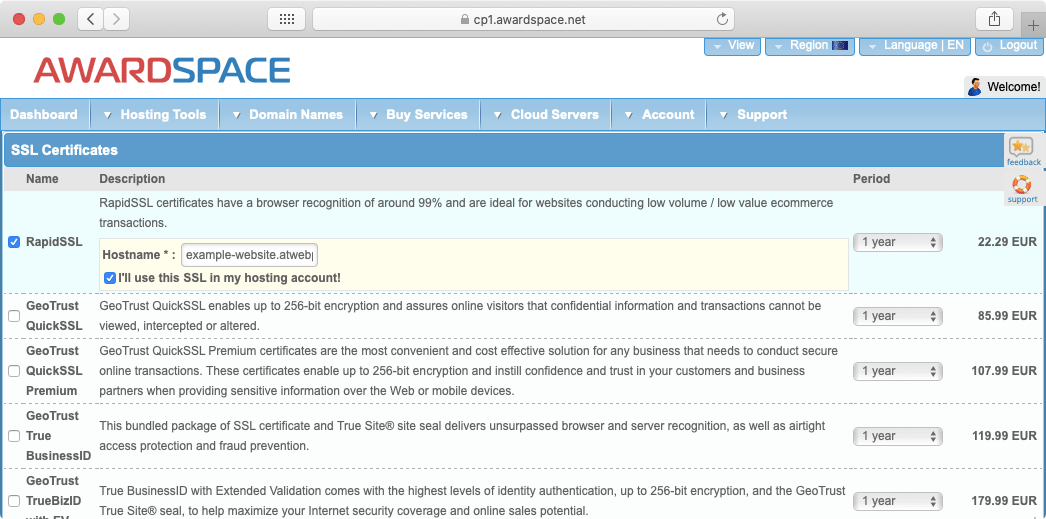Open RapidSSL period dropdown
Image resolution: width=1046 pixels, height=519 pixels.
coord(897,242)
